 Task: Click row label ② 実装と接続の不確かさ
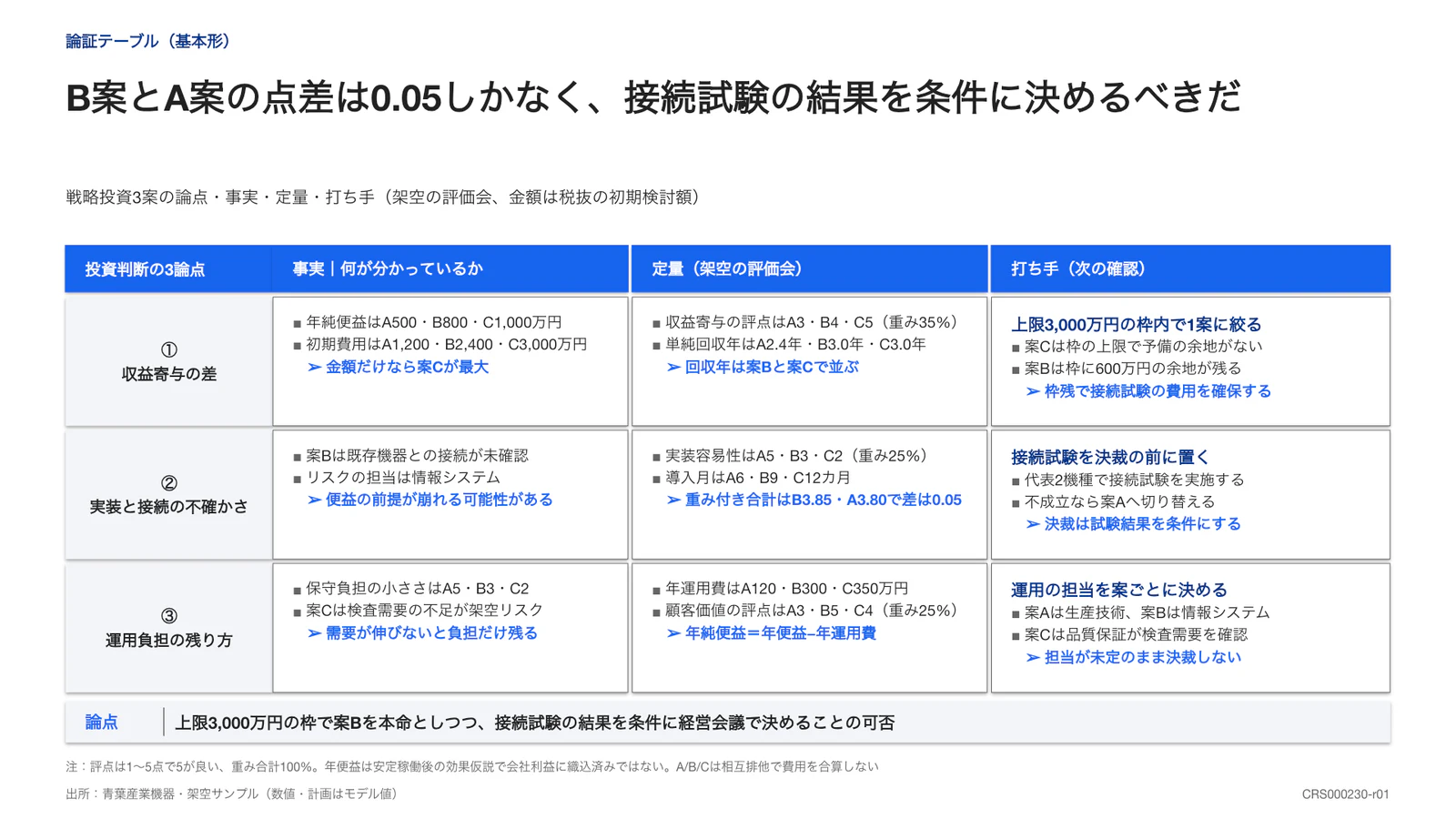click(168, 494)
